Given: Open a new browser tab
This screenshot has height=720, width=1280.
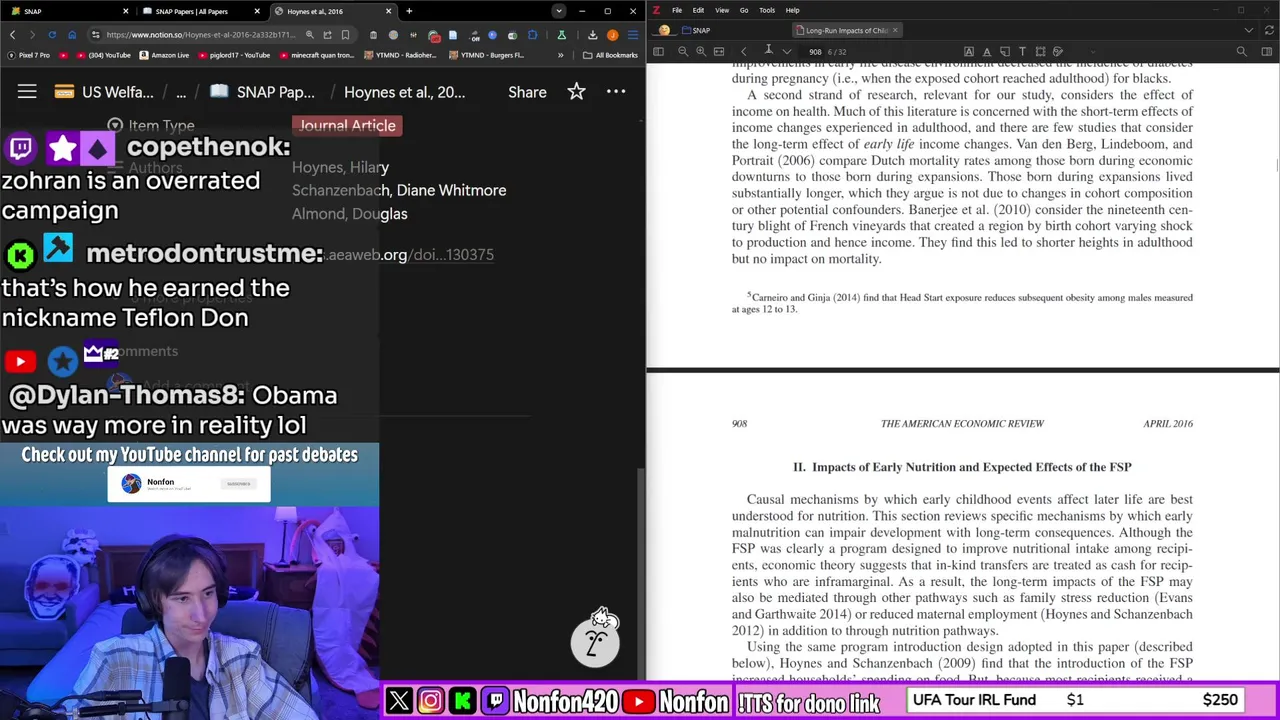Looking at the screenshot, I should click(x=409, y=11).
